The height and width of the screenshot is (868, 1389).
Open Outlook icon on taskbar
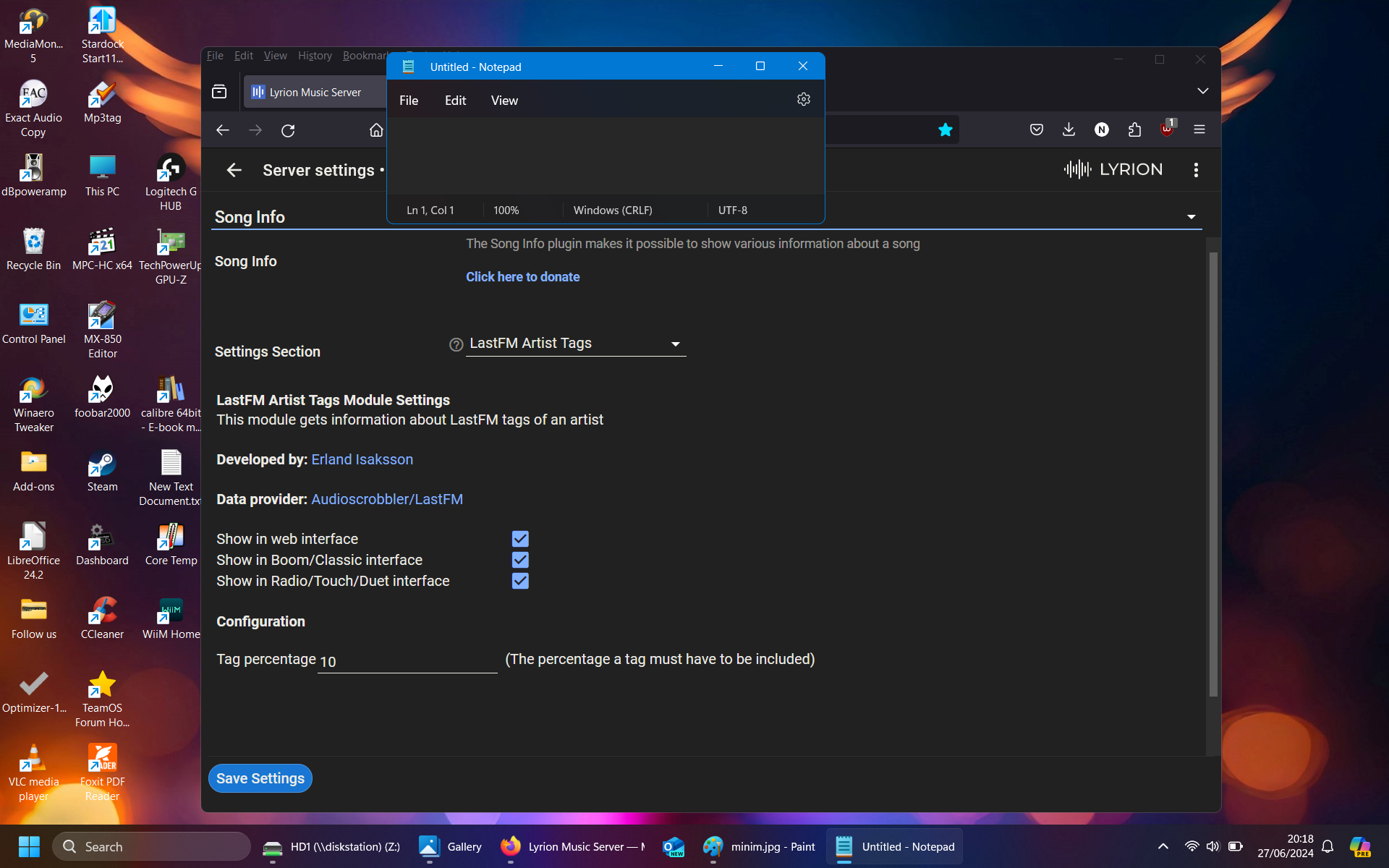tap(673, 846)
